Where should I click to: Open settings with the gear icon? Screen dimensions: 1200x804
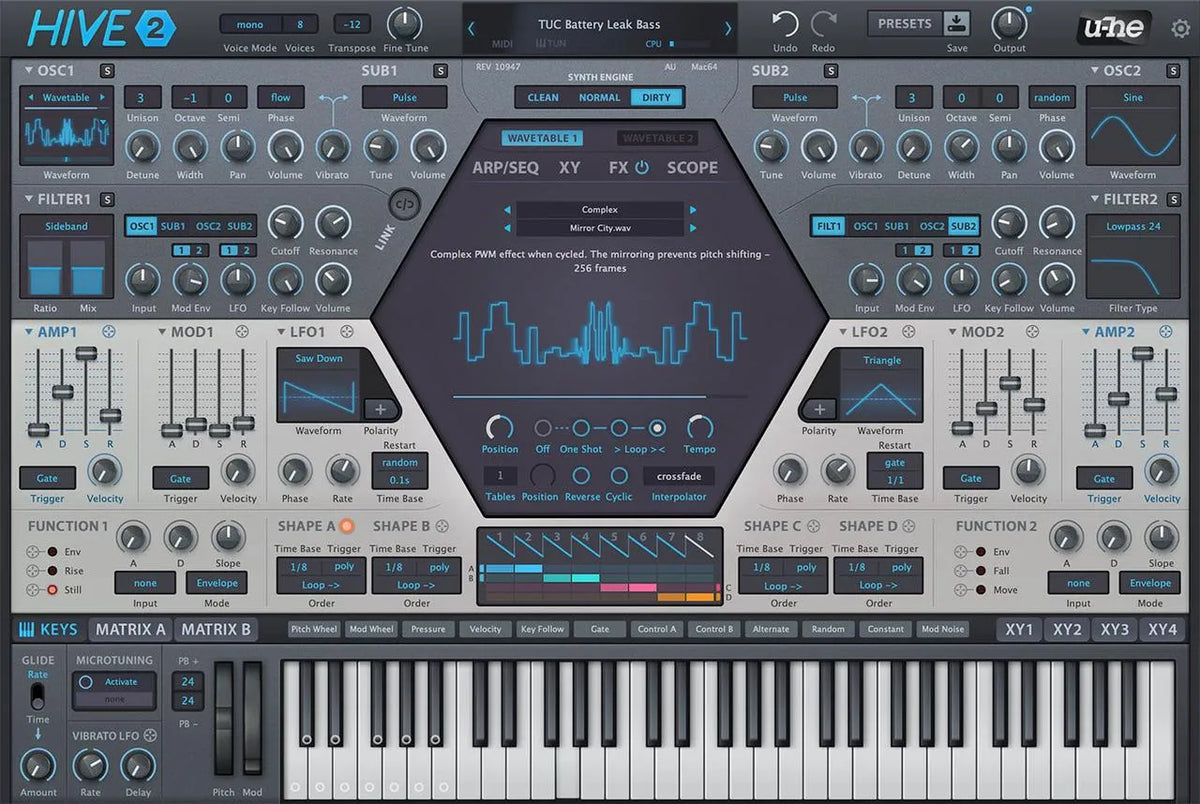coord(1180,28)
